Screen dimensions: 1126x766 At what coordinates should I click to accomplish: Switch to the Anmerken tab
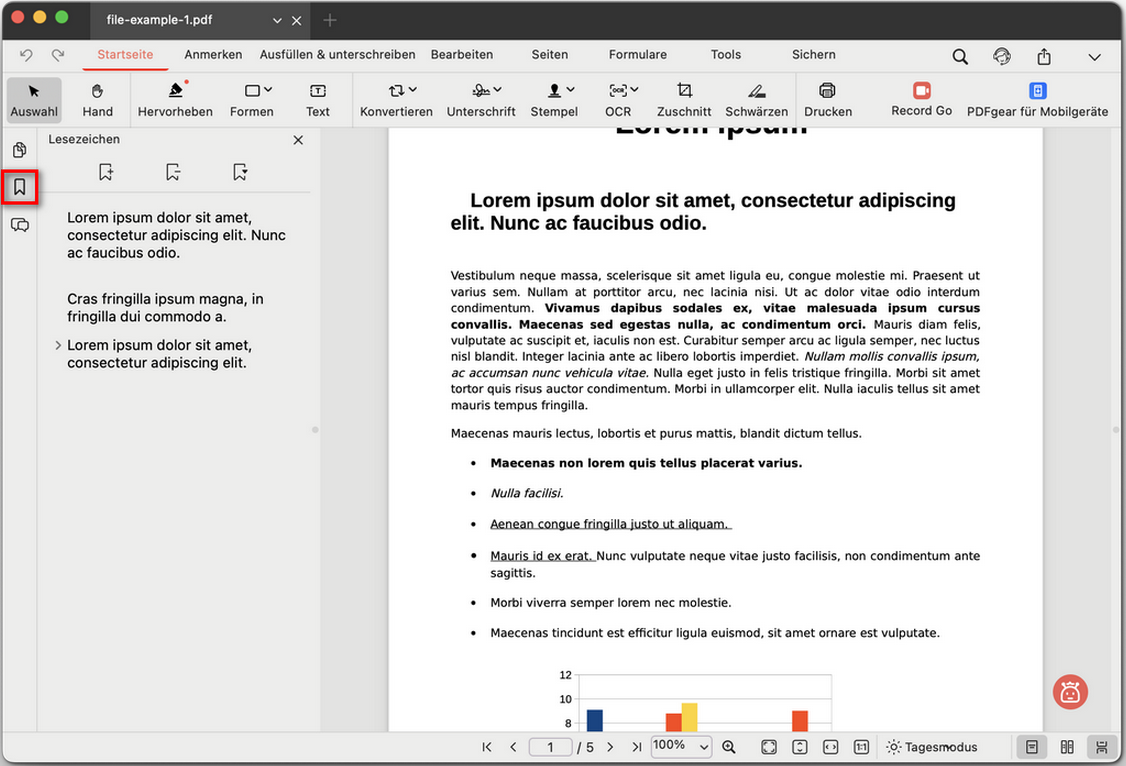point(213,55)
